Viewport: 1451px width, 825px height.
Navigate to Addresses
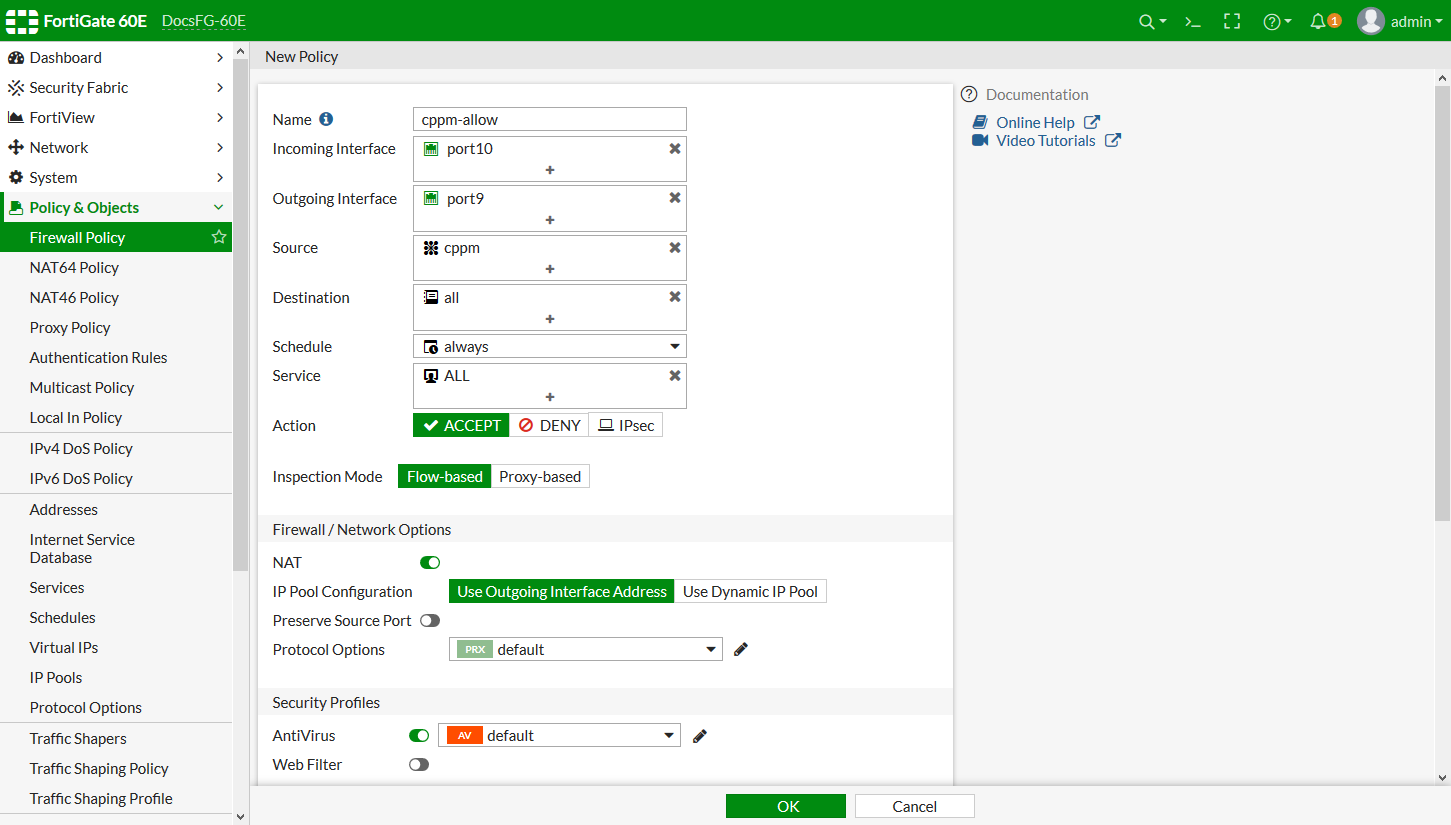(64, 509)
